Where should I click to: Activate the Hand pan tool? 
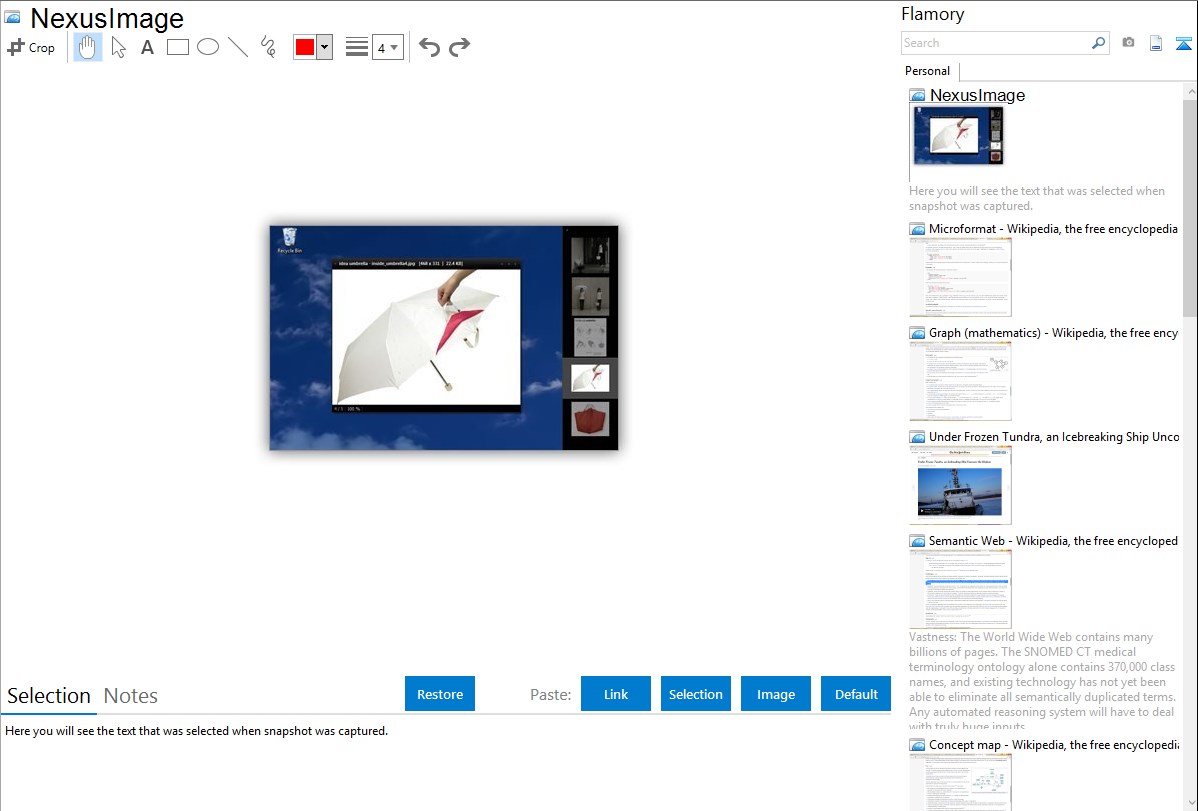(88, 47)
